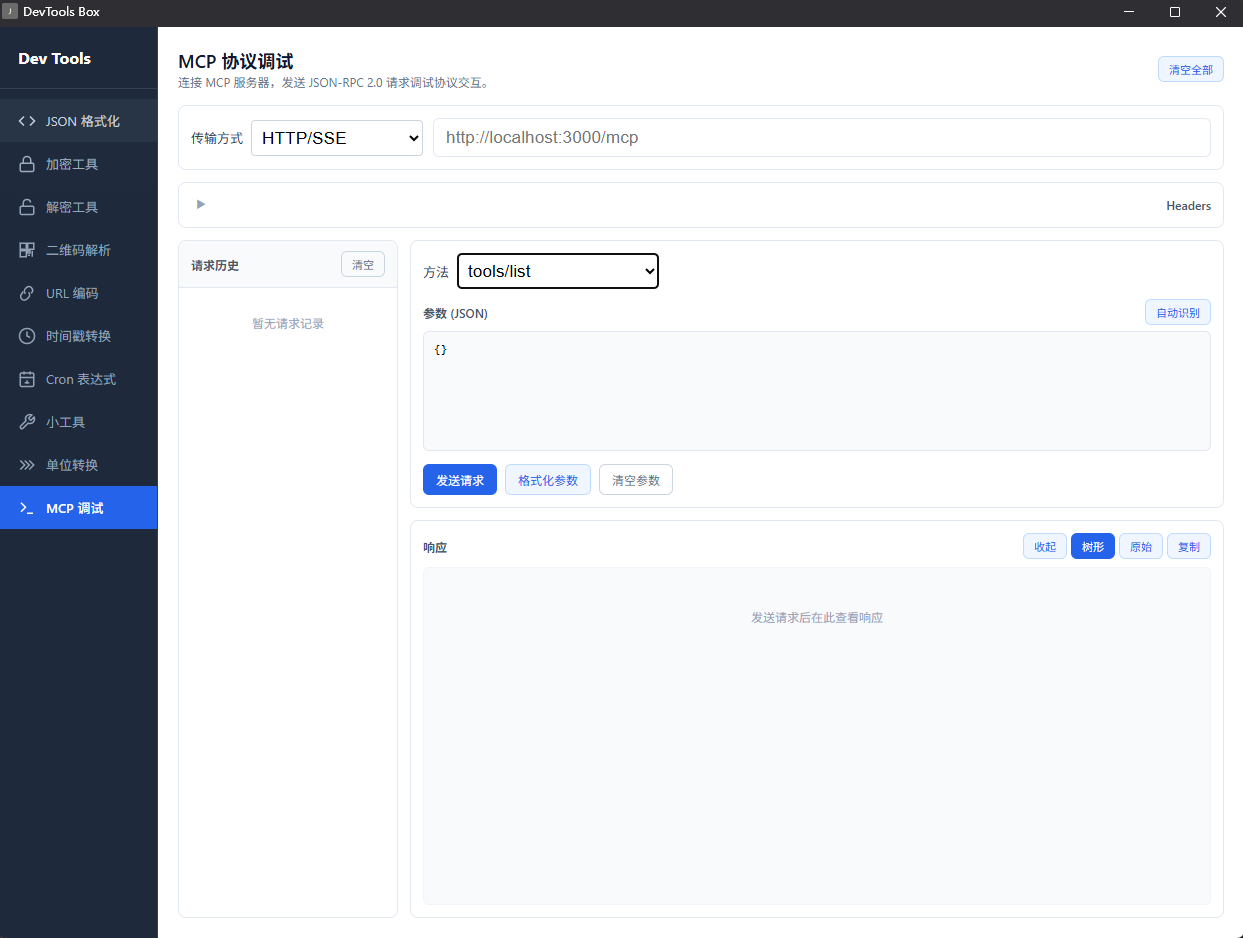Close the DevTools Box window

pyautogui.click(x=1221, y=12)
